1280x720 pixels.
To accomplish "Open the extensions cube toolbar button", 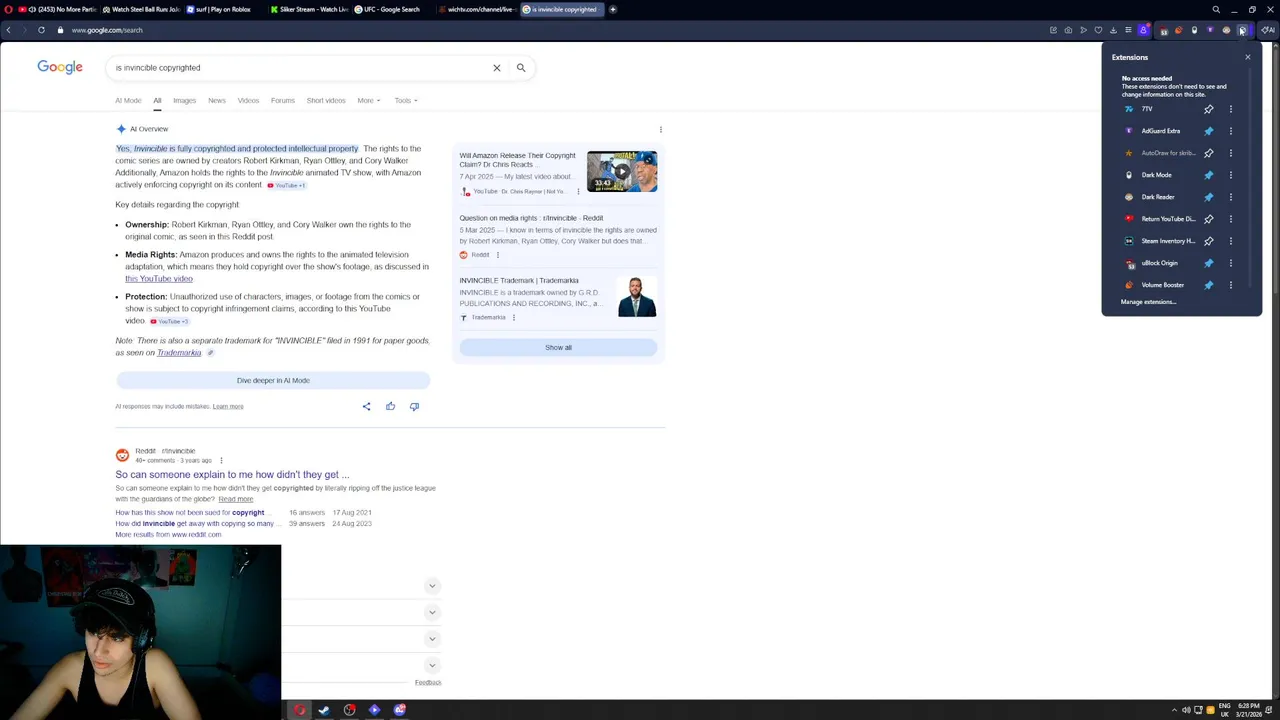I will tap(1242, 30).
